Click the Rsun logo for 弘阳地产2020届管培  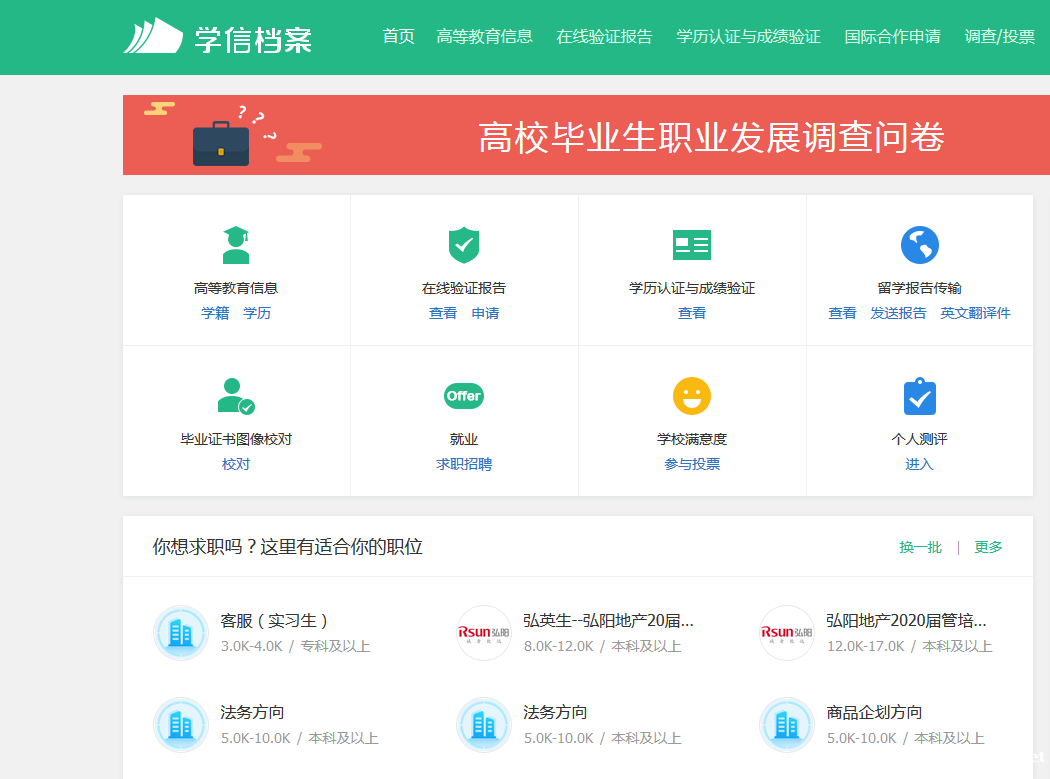787,633
